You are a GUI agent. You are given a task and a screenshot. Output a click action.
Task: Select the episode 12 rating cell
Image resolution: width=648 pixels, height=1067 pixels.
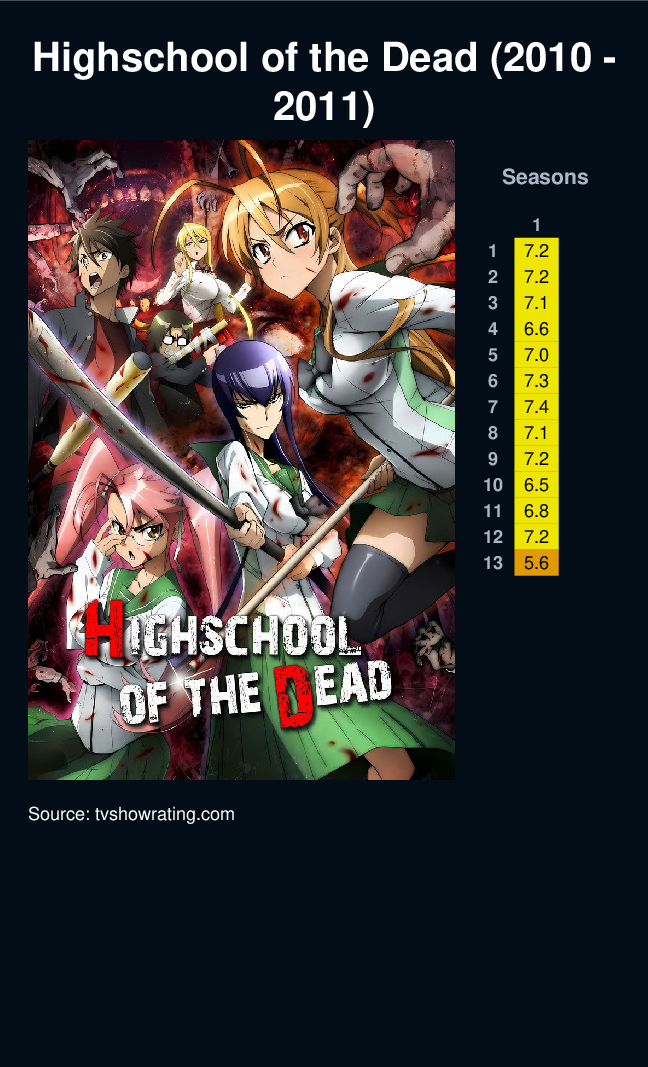tap(536, 536)
